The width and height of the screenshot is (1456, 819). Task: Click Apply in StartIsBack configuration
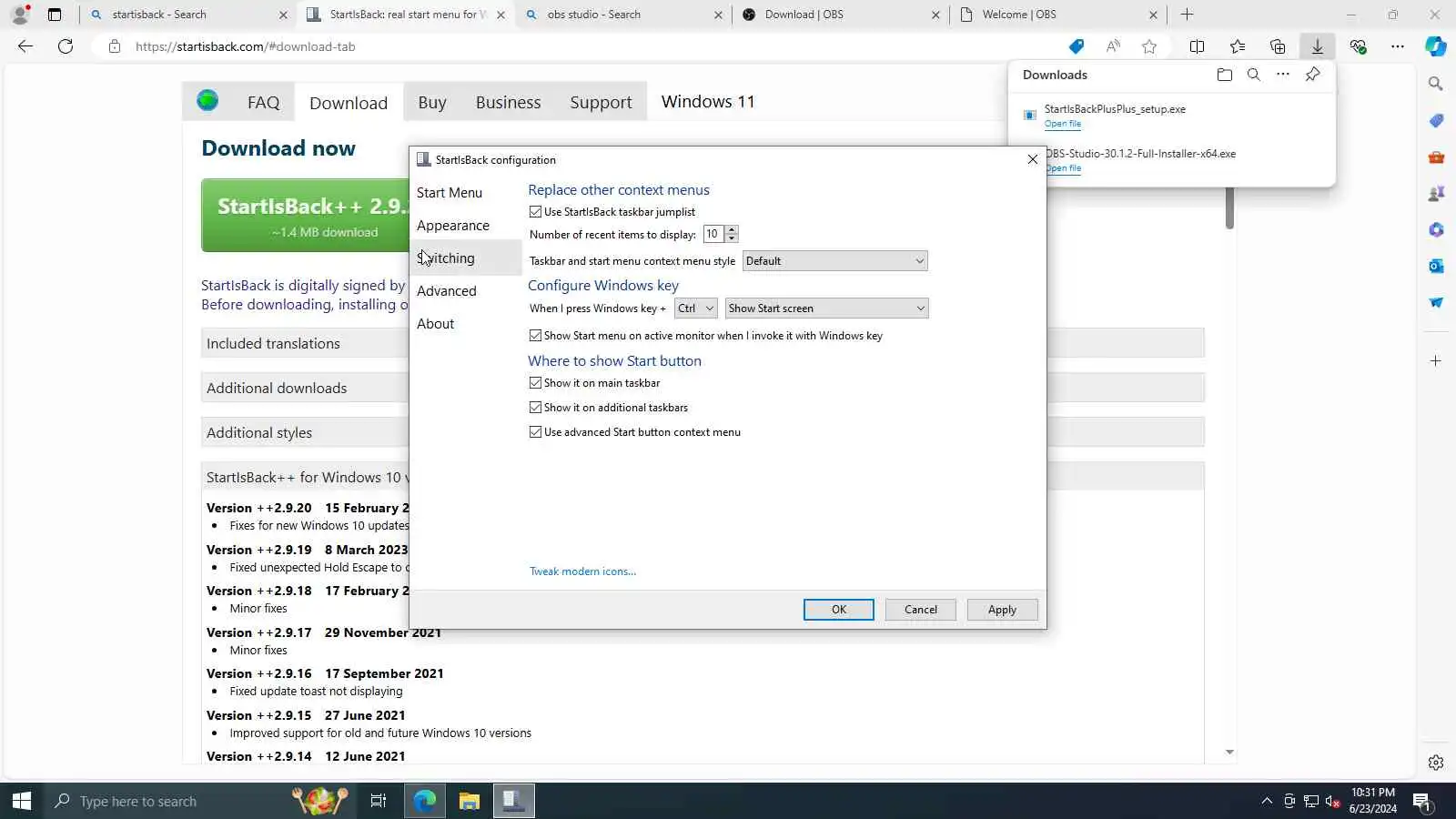coord(1002,610)
